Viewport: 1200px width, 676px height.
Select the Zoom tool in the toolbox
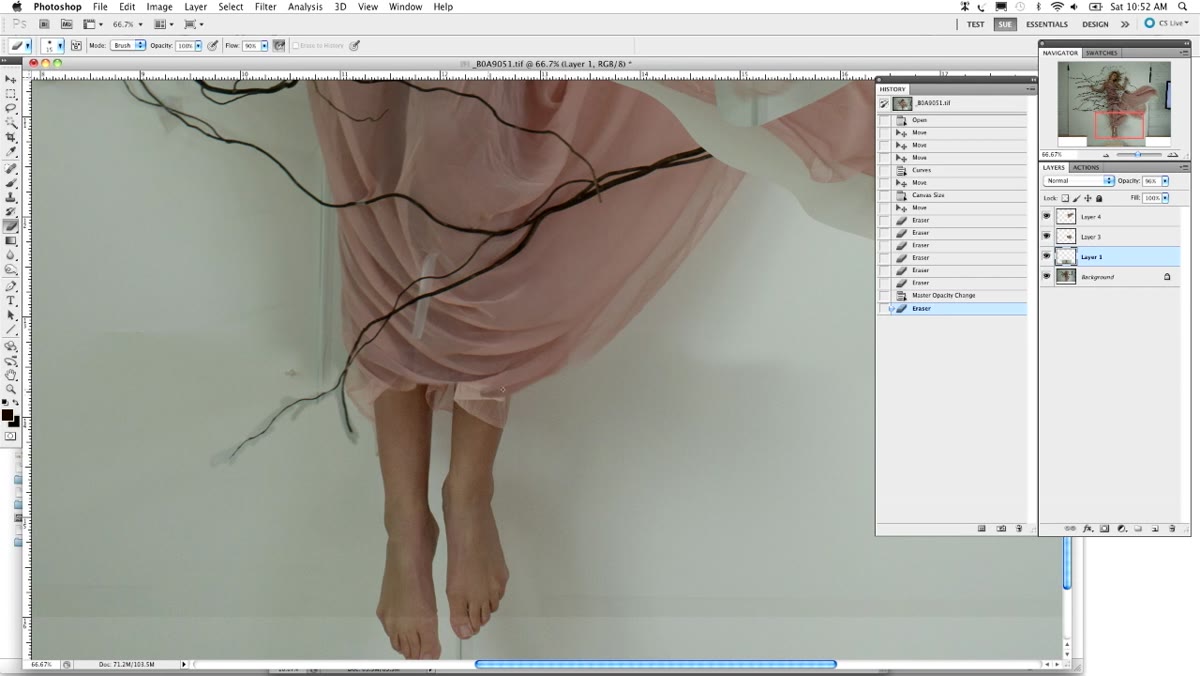[x=11, y=389]
